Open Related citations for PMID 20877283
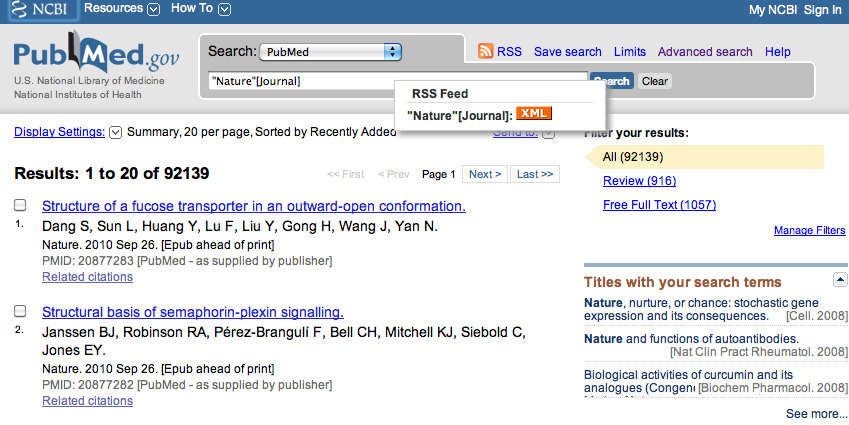The image size is (849, 425). coord(87,277)
